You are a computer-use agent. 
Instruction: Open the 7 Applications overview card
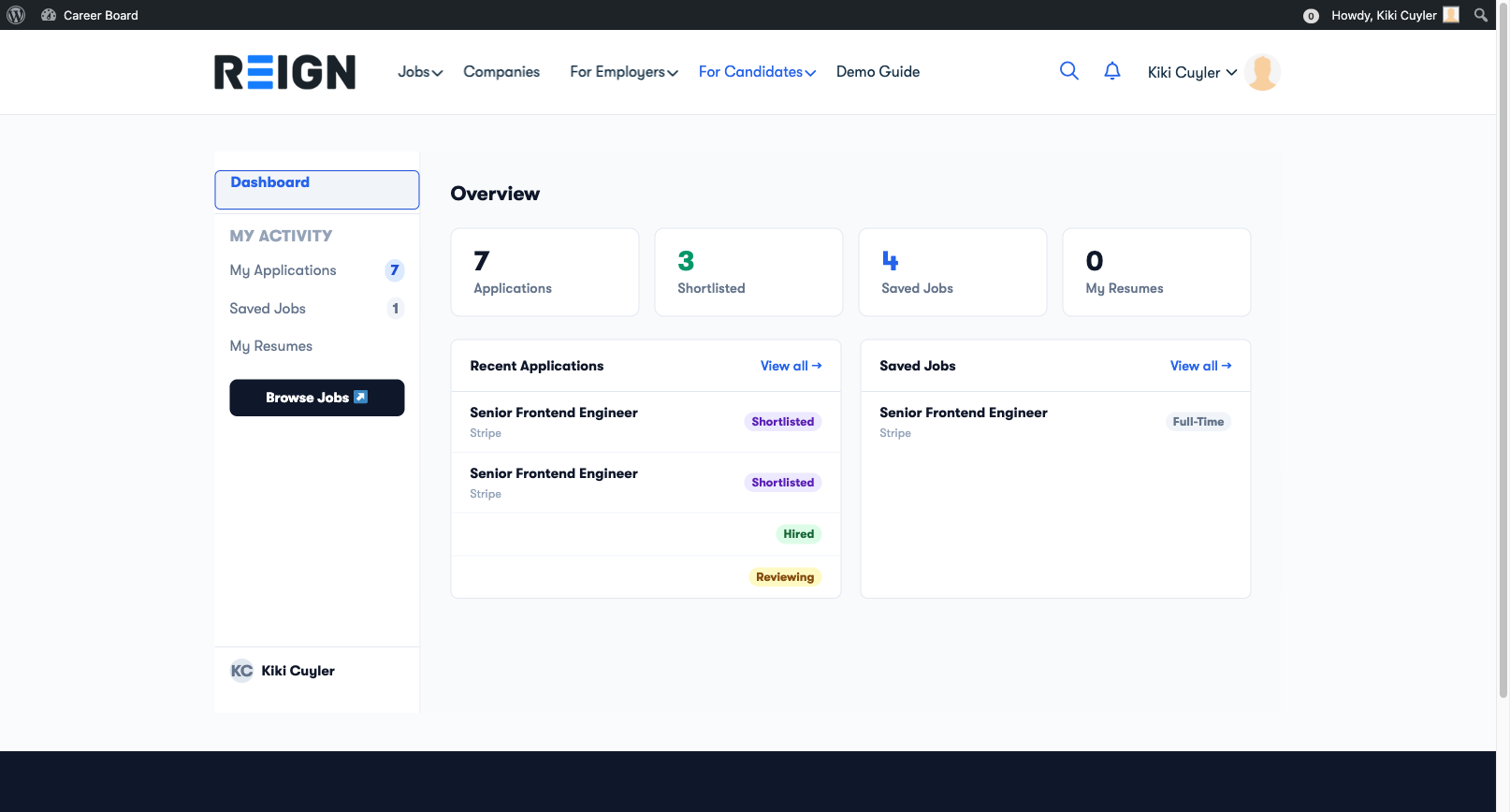tap(544, 272)
